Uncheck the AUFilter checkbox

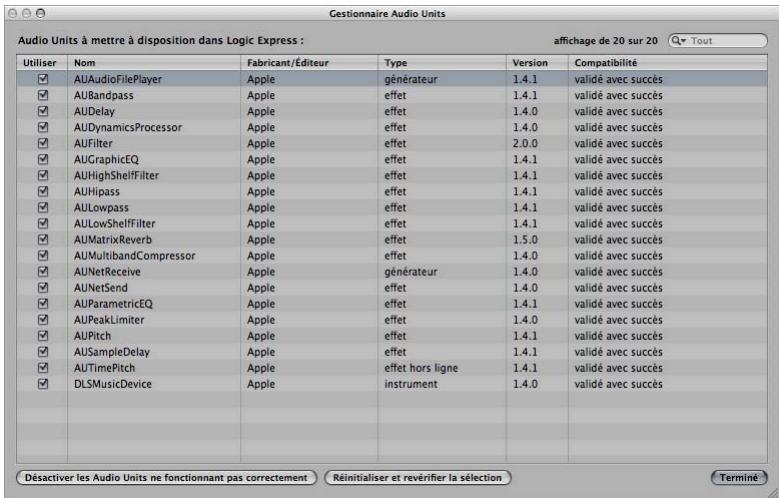click(43, 143)
